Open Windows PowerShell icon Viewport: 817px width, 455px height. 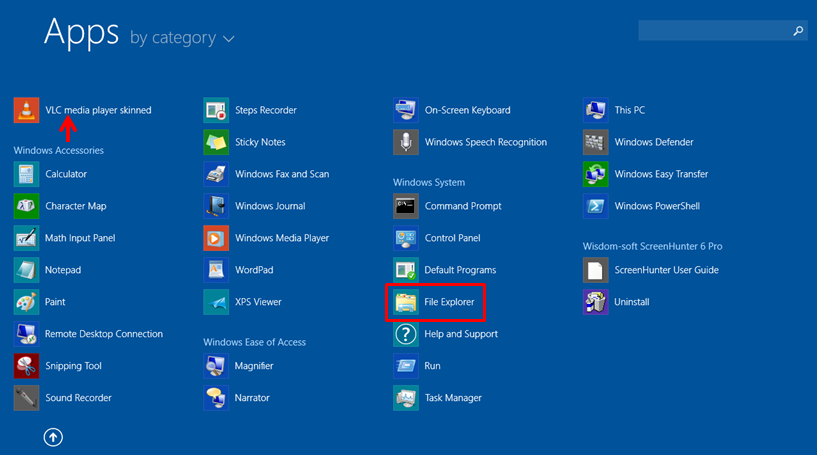coord(596,206)
